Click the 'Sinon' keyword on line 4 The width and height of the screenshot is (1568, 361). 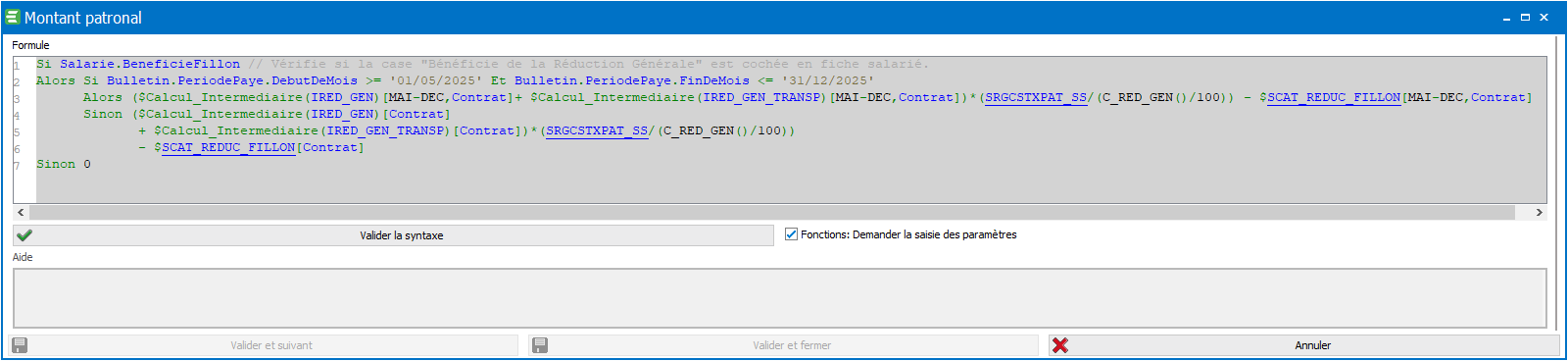coord(103,114)
